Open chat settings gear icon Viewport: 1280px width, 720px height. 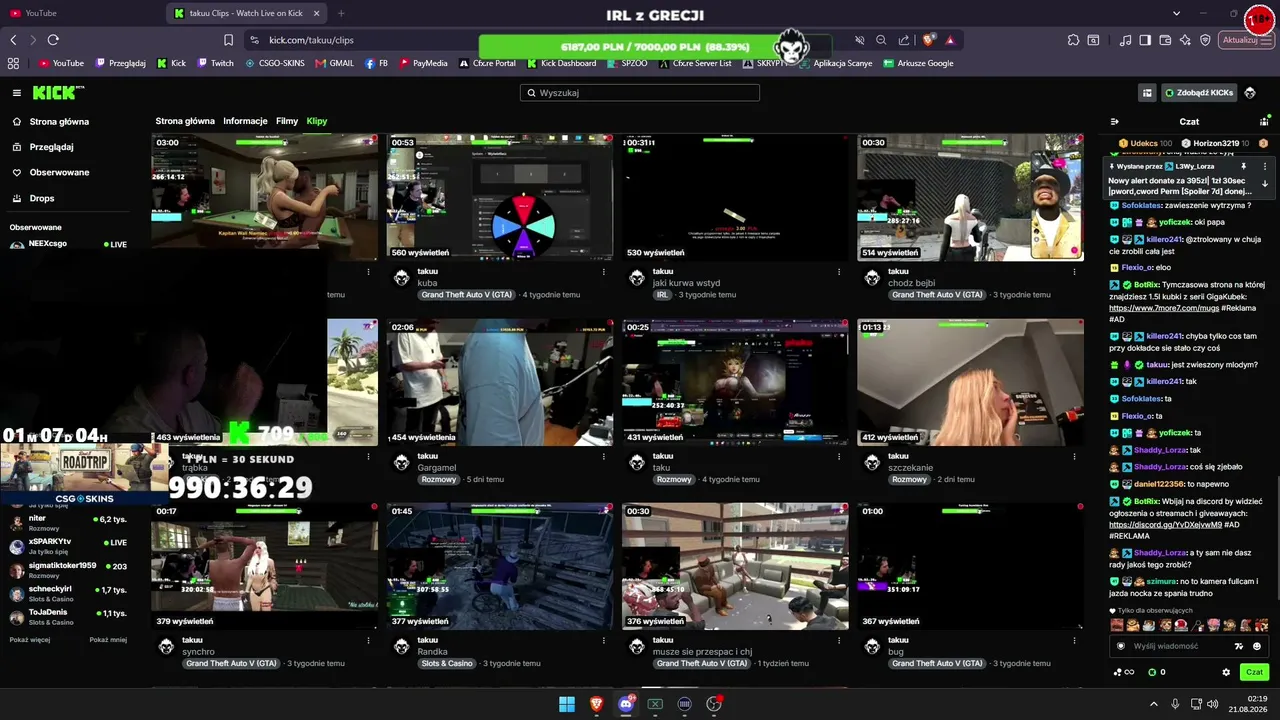(x=1226, y=672)
